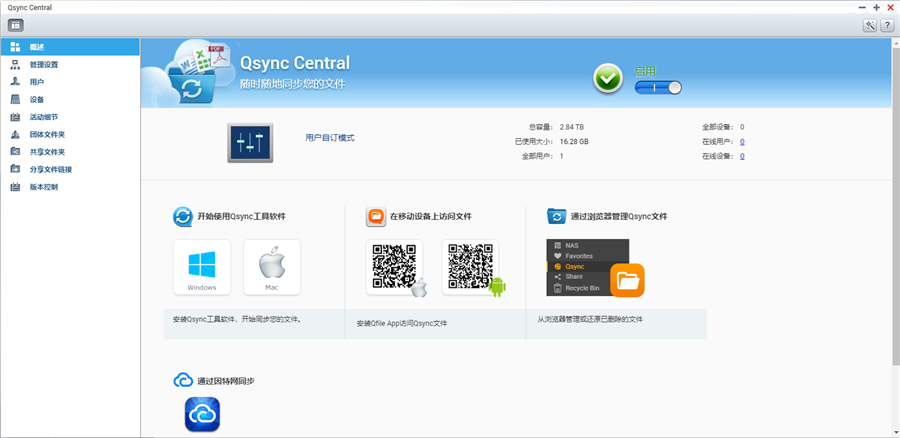900x438 pixels.
Task: Open 团体文件夹 in sidebar
Action: pos(47,134)
